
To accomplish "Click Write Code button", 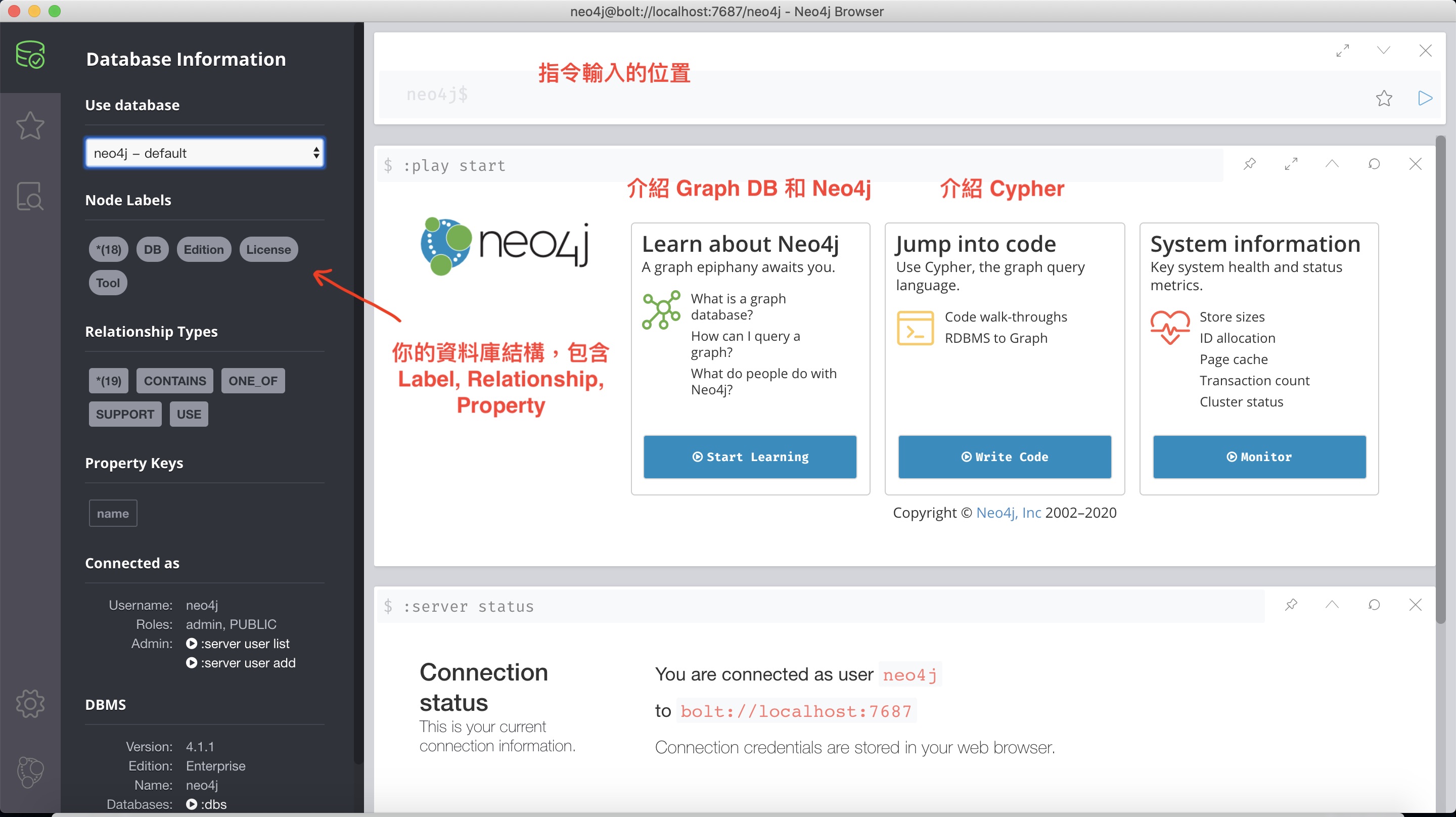I will tap(1004, 457).
